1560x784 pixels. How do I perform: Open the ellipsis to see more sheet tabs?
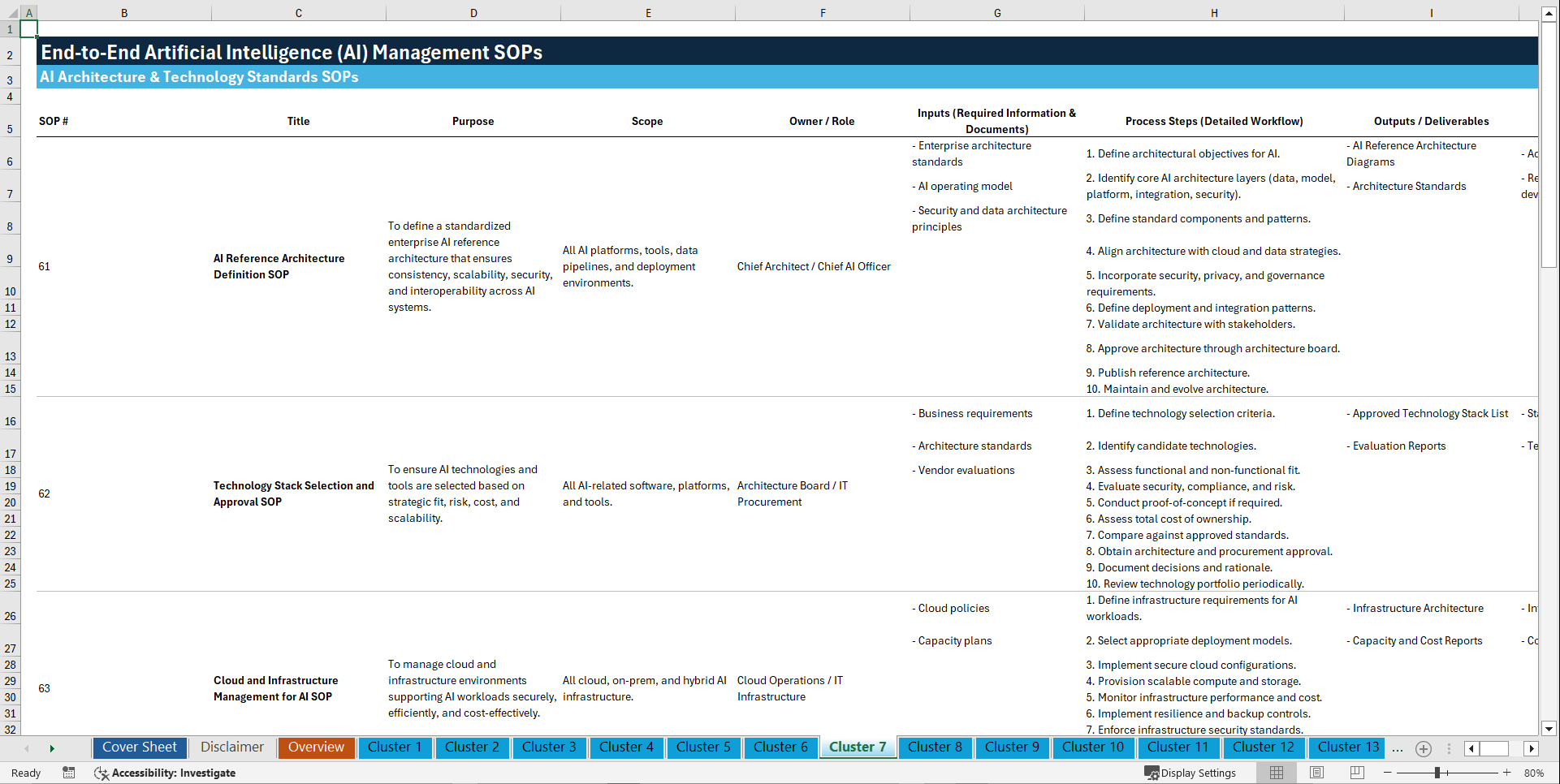pyautogui.click(x=1398, y=748)
